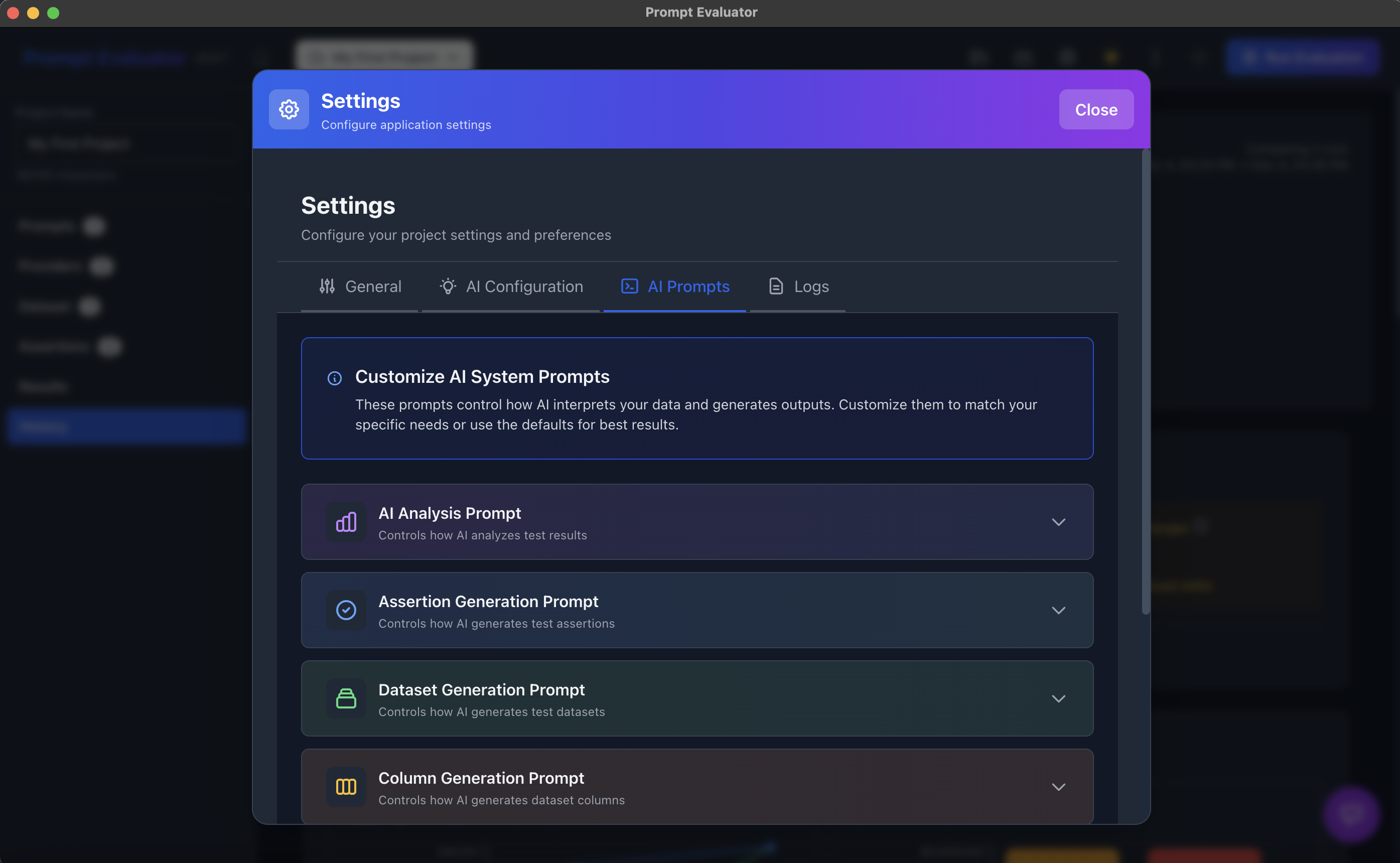The image size is (1400, 863).
Task: Click the Assertion Generation Prompt title
Action: pos(488,602)
